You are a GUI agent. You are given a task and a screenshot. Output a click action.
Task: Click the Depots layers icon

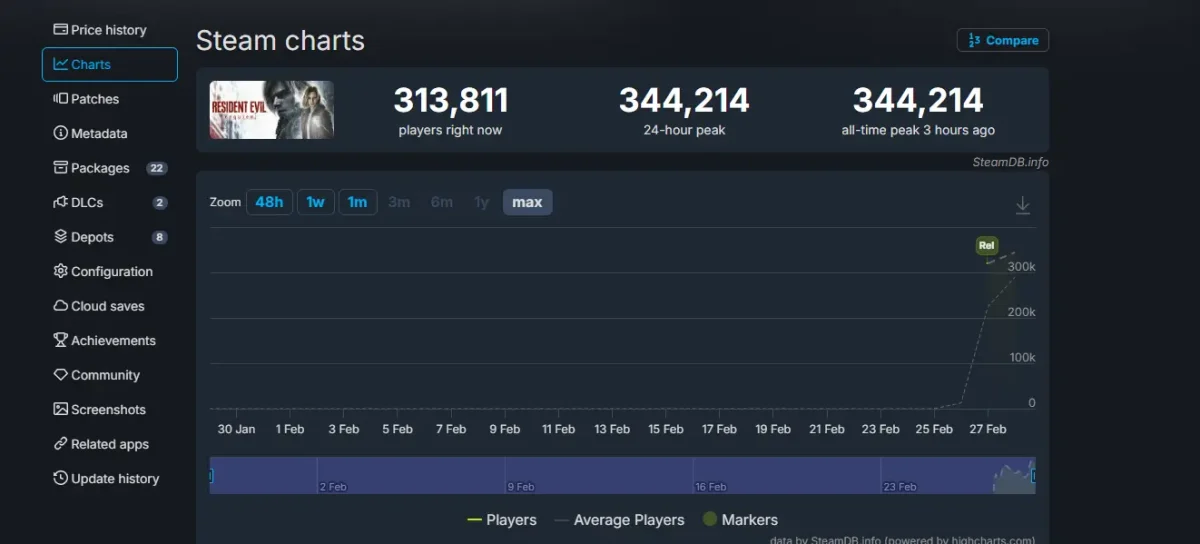coord(60,237)
